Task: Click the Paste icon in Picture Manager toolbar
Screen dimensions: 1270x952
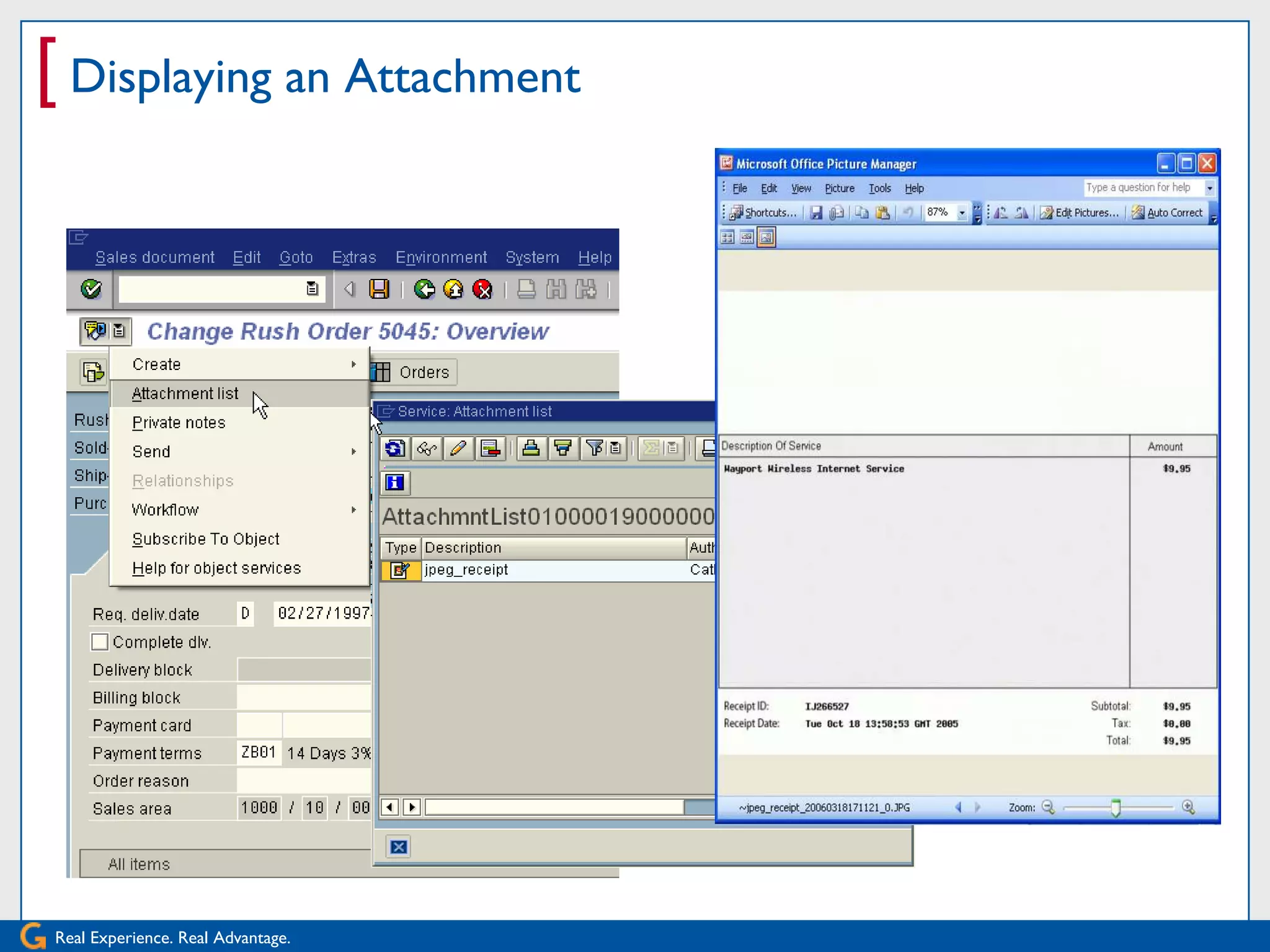Action: [883, 213]
